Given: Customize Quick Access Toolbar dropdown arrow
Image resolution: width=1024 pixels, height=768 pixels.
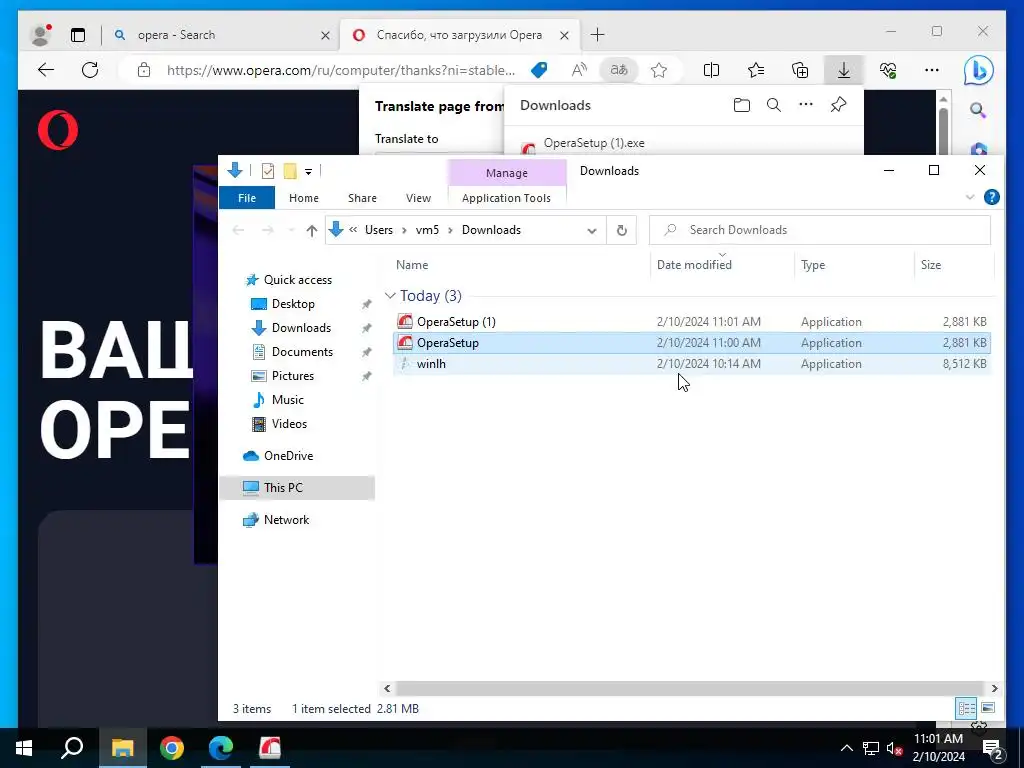Looking at the screenshot, I should point(308,172).
